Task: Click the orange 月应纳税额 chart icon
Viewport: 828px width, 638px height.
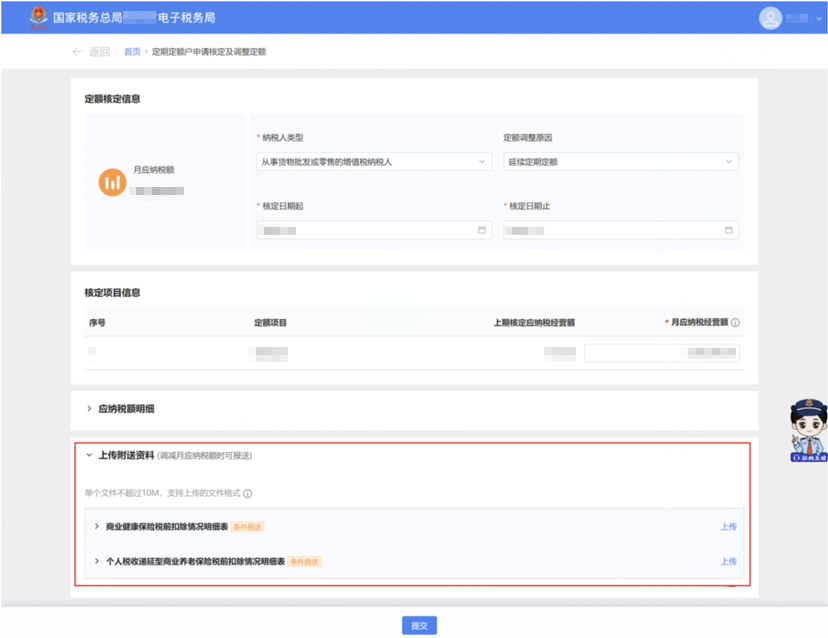Action: click(x=112, y=183)
